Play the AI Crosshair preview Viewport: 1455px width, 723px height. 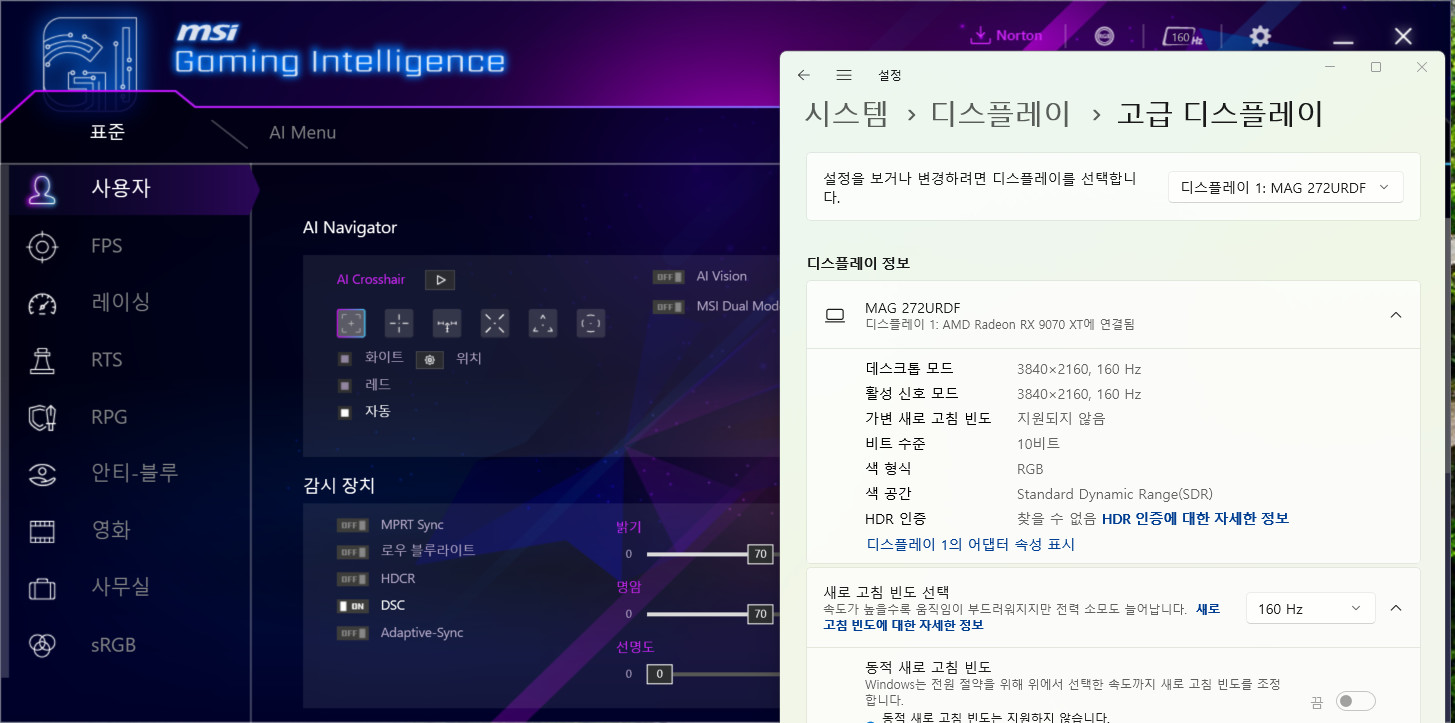pos(440,280)
